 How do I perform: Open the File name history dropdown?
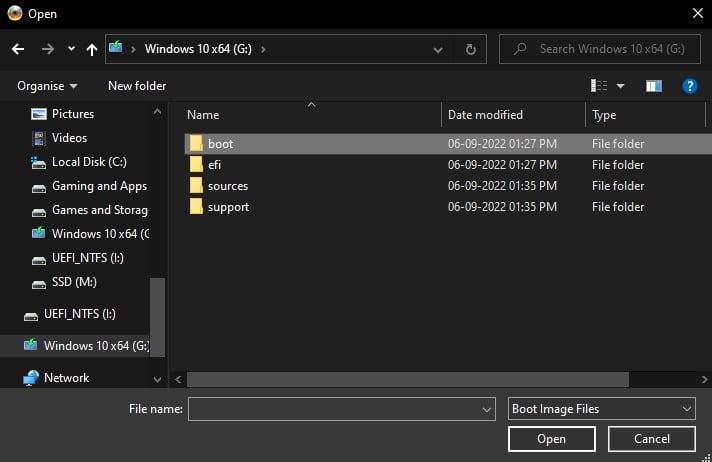click(x=487, y=409)
